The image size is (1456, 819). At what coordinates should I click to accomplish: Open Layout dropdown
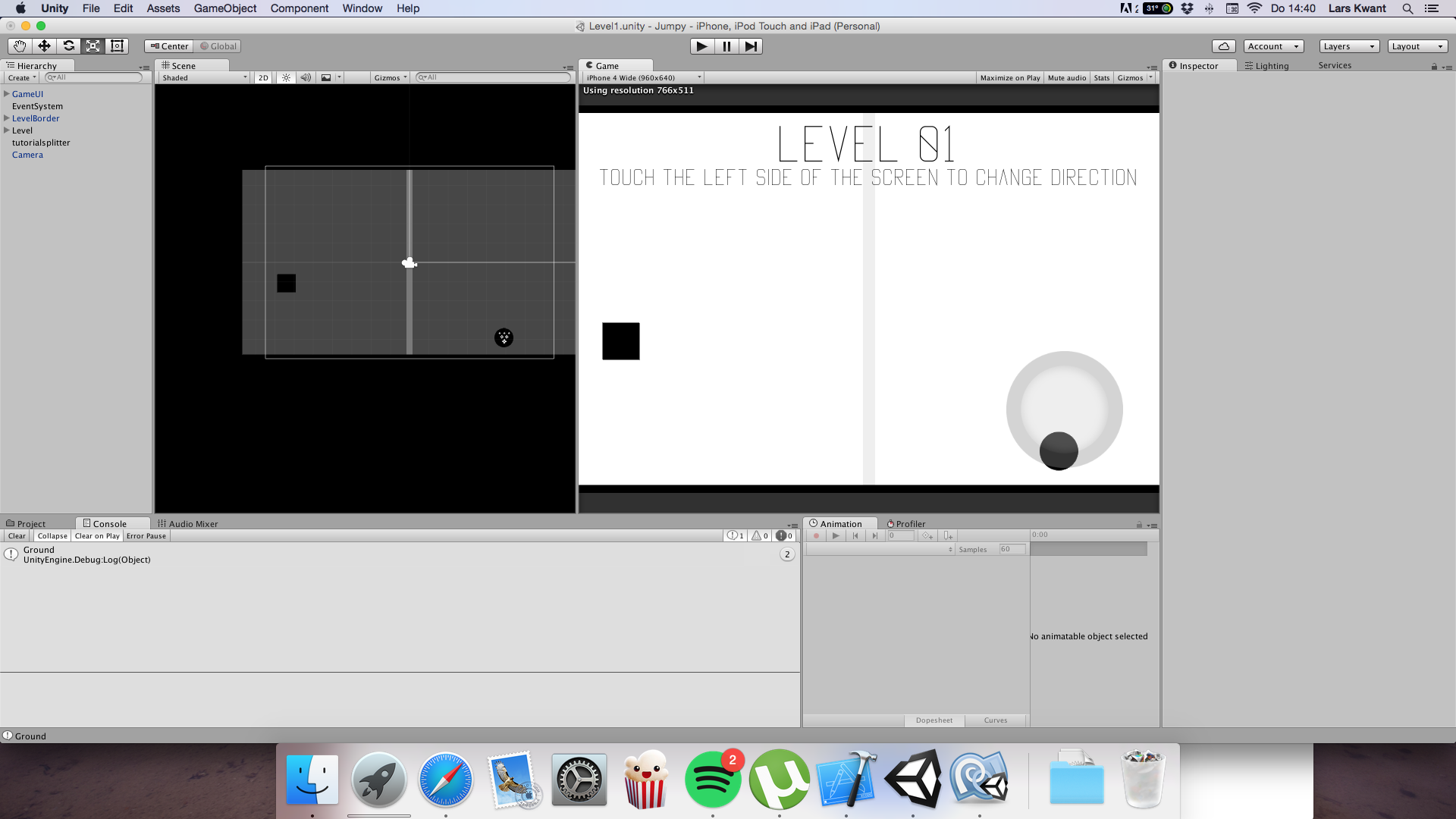pyautogui.click(x=1417, y=46)
